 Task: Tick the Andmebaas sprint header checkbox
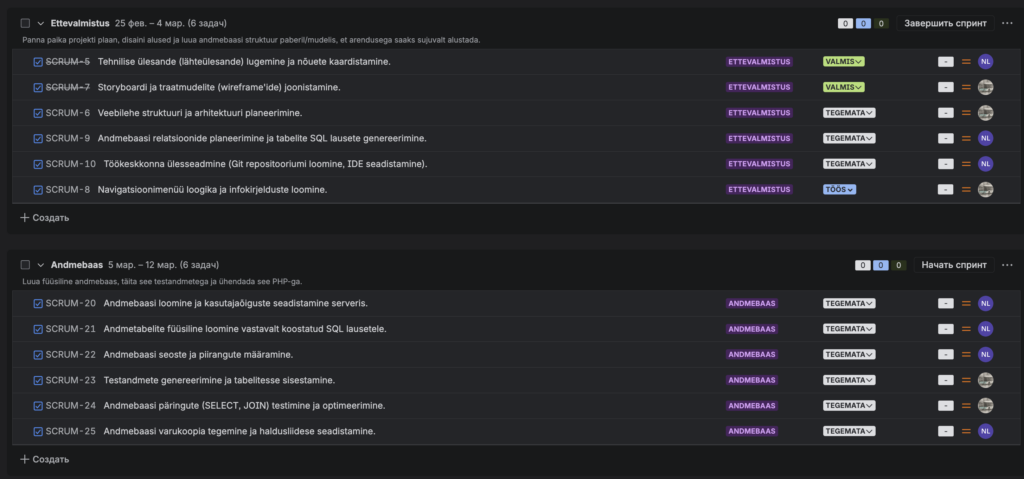point(25,265)
